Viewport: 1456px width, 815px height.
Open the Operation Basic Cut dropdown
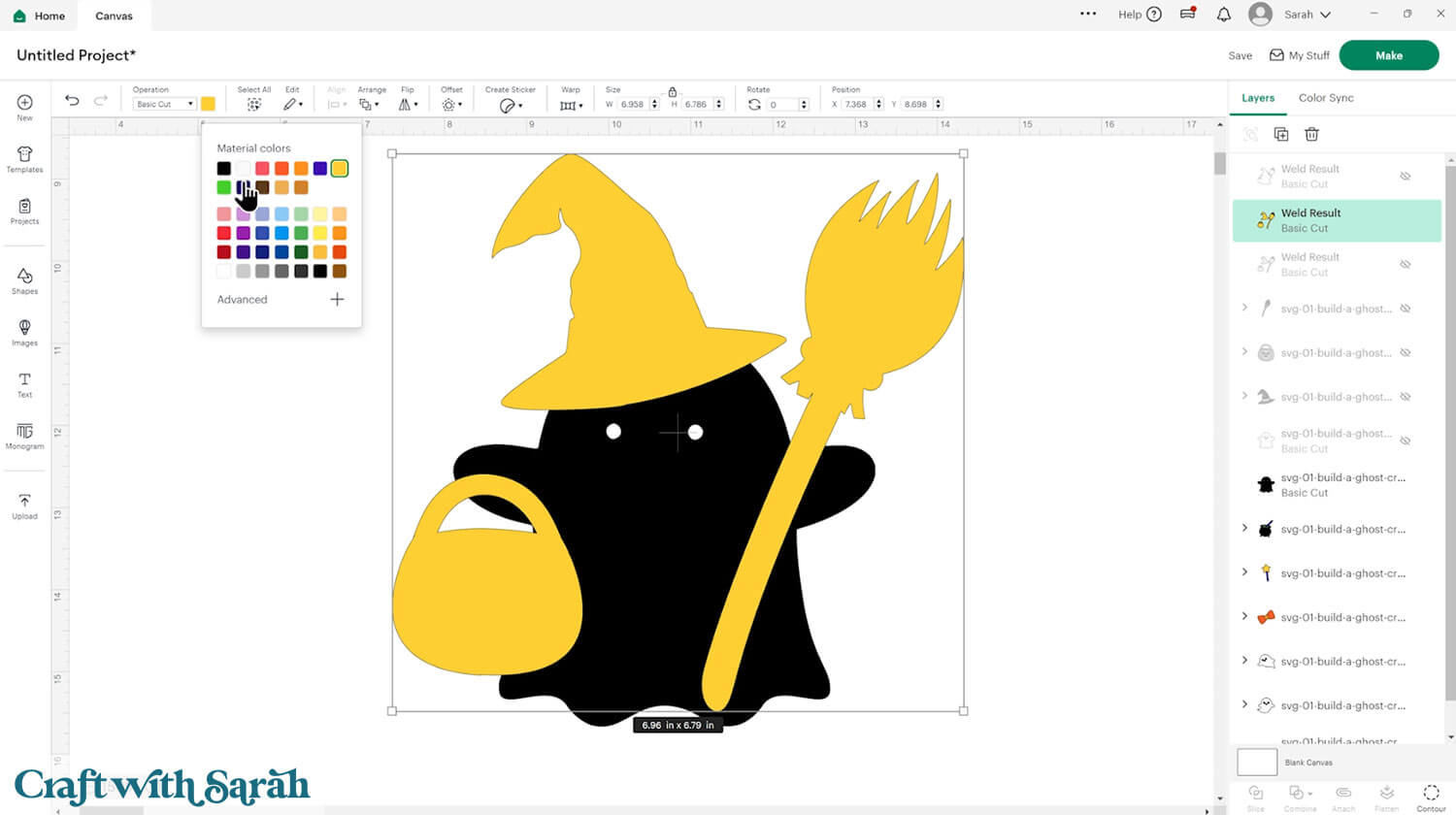[164, 104]
